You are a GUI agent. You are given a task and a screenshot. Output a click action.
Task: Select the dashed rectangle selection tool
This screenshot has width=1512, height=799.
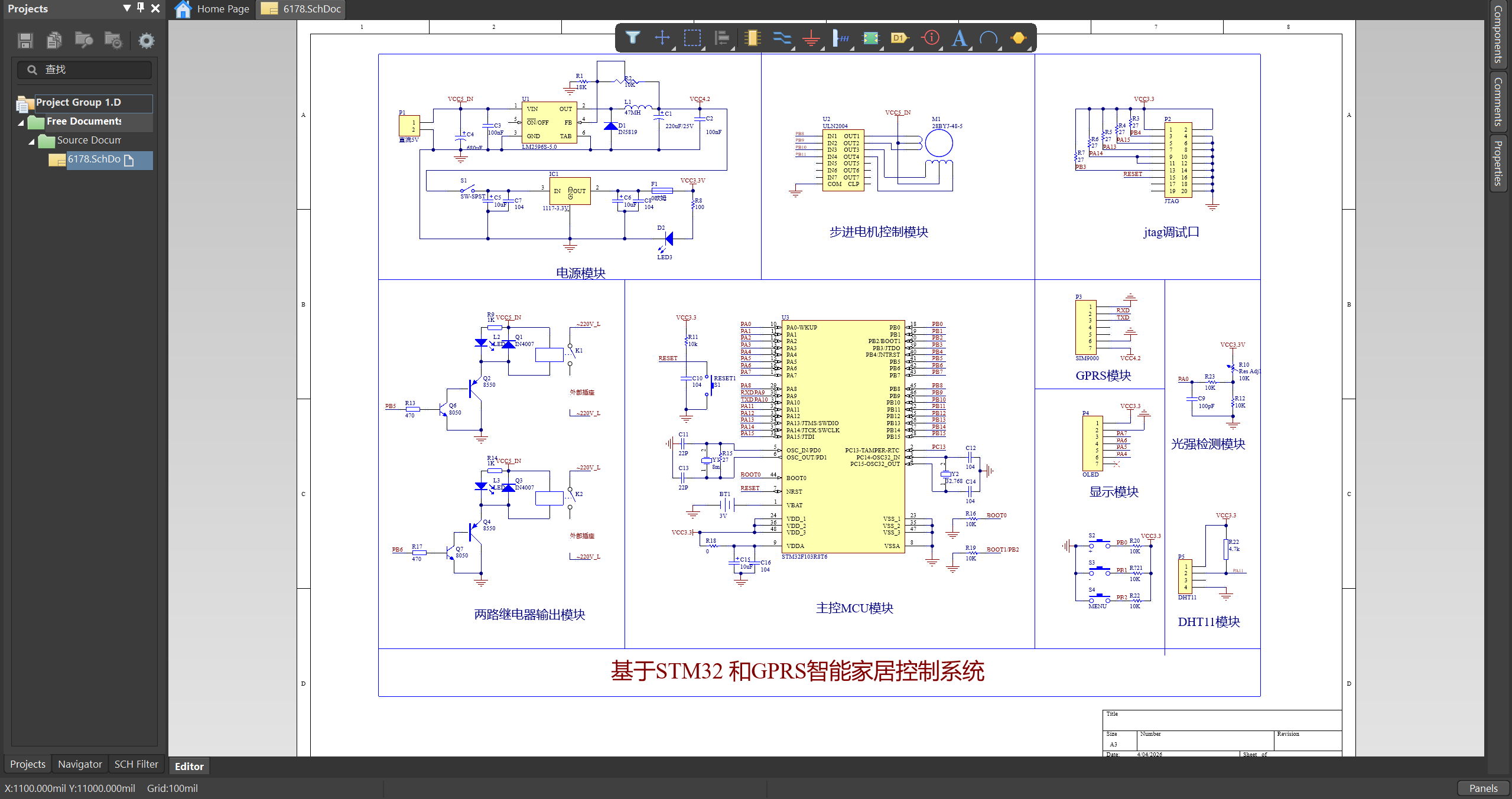pyautogui.click(x=692, y=38)
